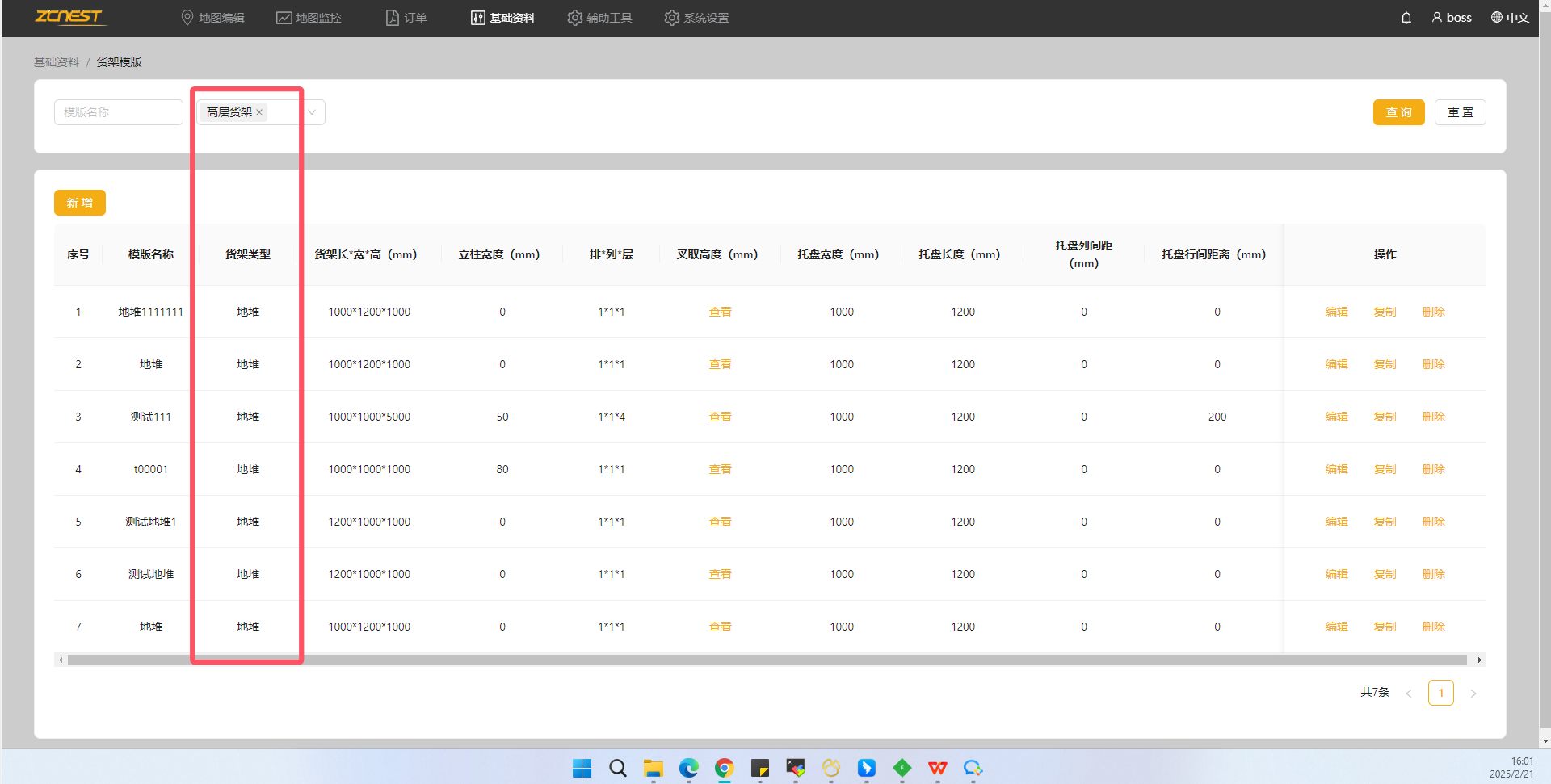
Task: Click the horizontal table scrollbar
Action: pos(767,660)
